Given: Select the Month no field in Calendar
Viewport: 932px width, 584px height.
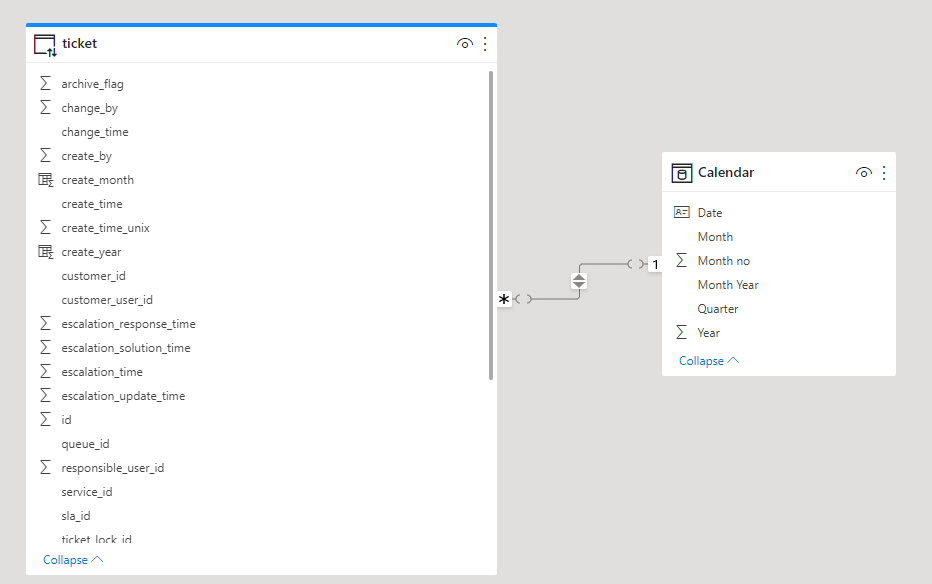Looking at the screenshot, I should click(x=723, y=261).
